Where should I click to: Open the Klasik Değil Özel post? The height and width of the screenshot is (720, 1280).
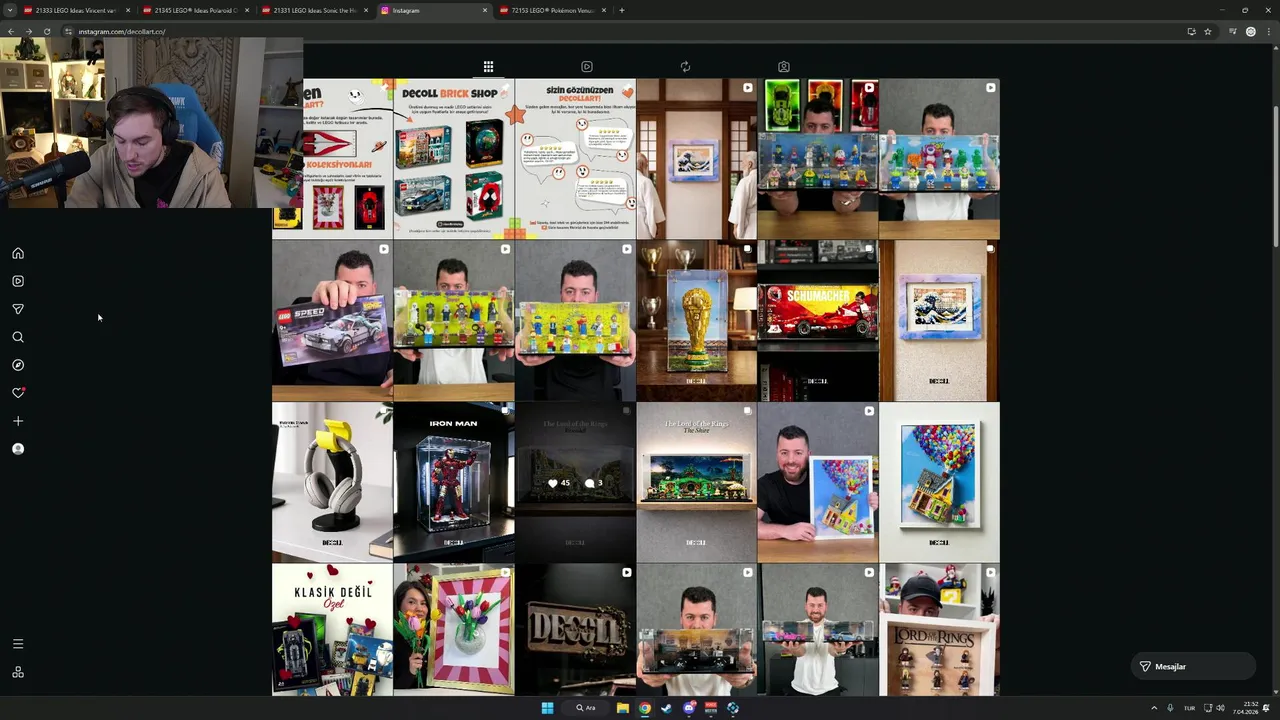[x=332, y=630]
